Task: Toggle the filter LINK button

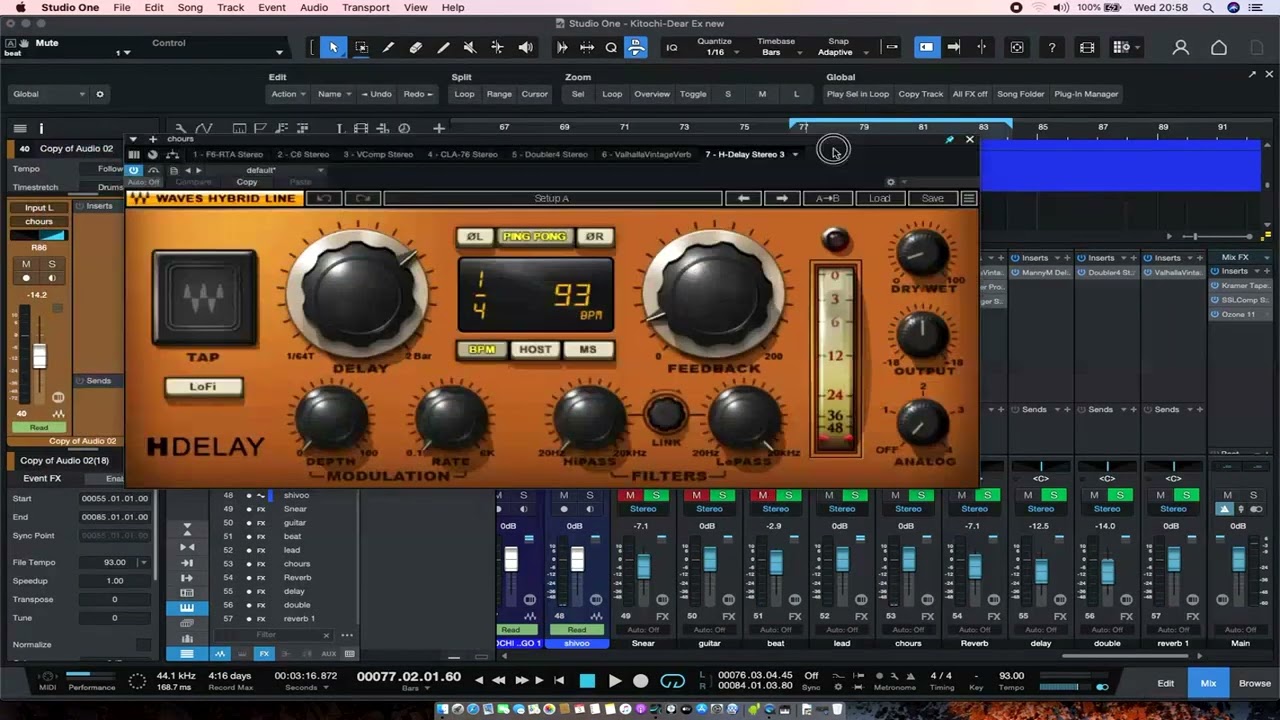Action: click(666, 415)
